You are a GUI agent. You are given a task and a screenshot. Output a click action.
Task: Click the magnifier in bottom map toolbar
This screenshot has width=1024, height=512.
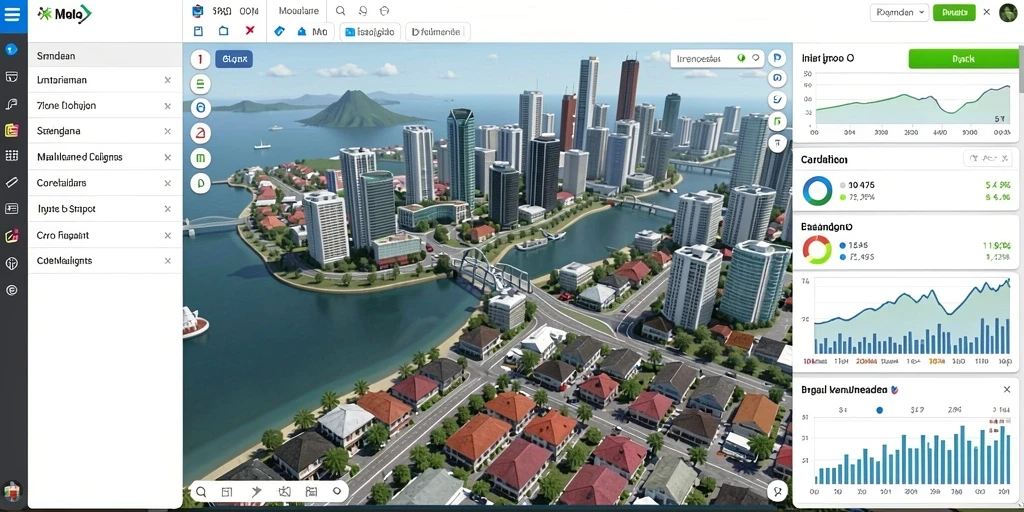click(201, 492)
